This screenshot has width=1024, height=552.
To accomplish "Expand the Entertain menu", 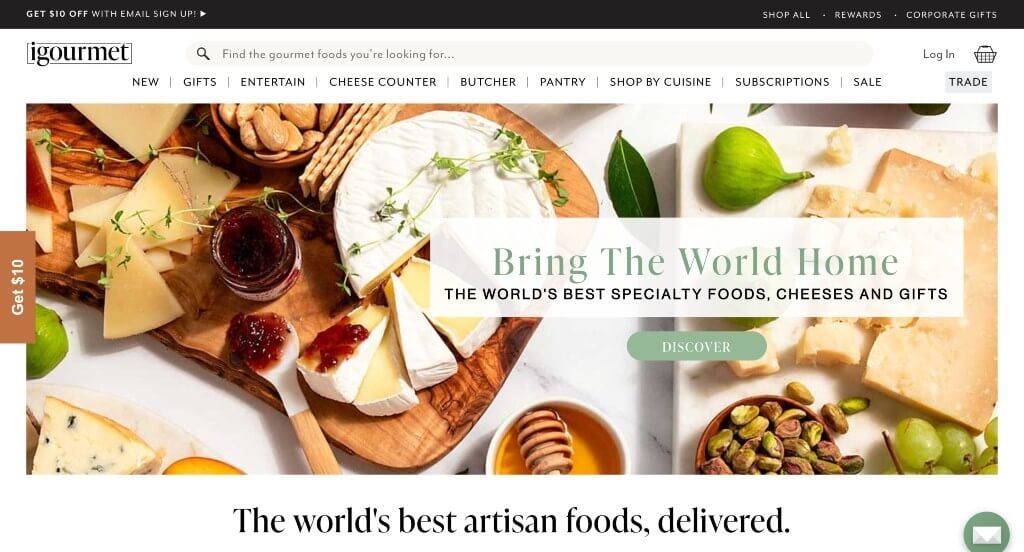I will pos(272,82).
